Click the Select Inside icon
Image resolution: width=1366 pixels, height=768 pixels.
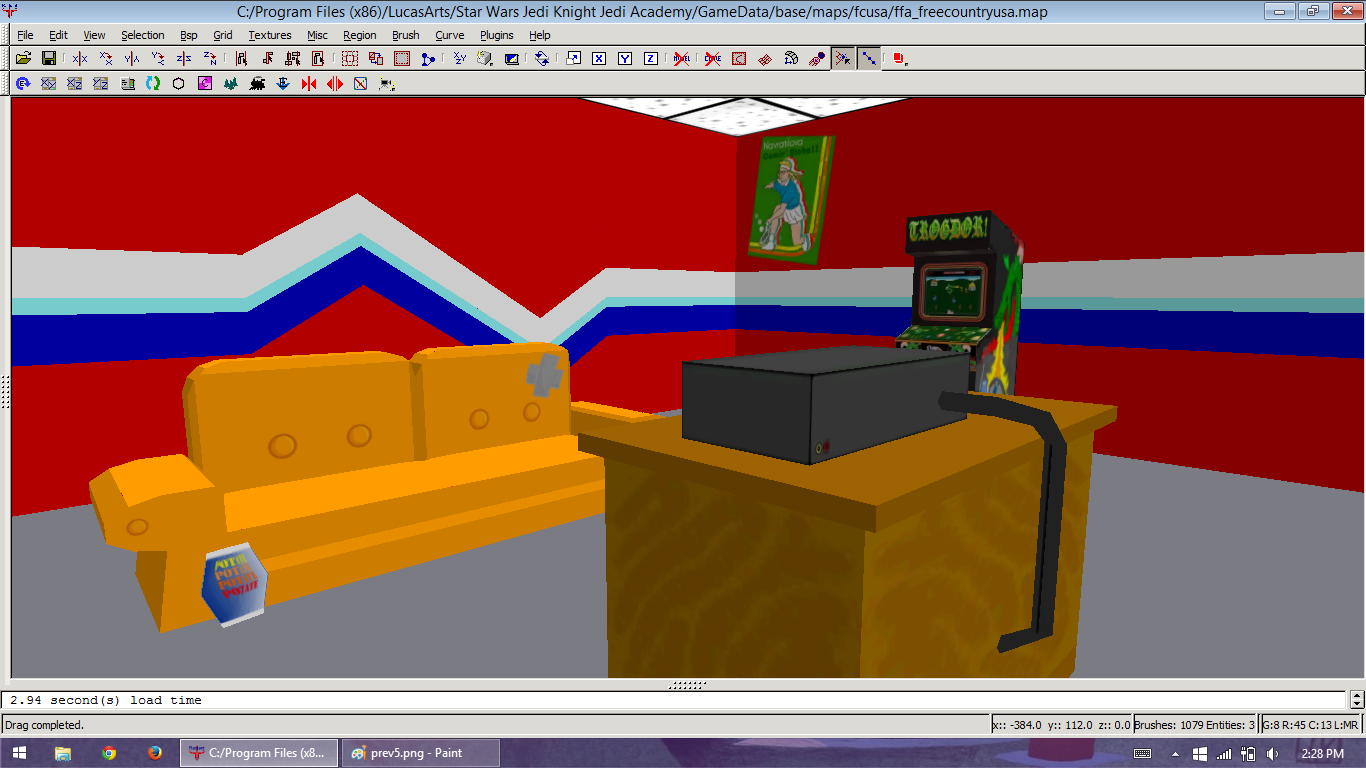[318, 59]
